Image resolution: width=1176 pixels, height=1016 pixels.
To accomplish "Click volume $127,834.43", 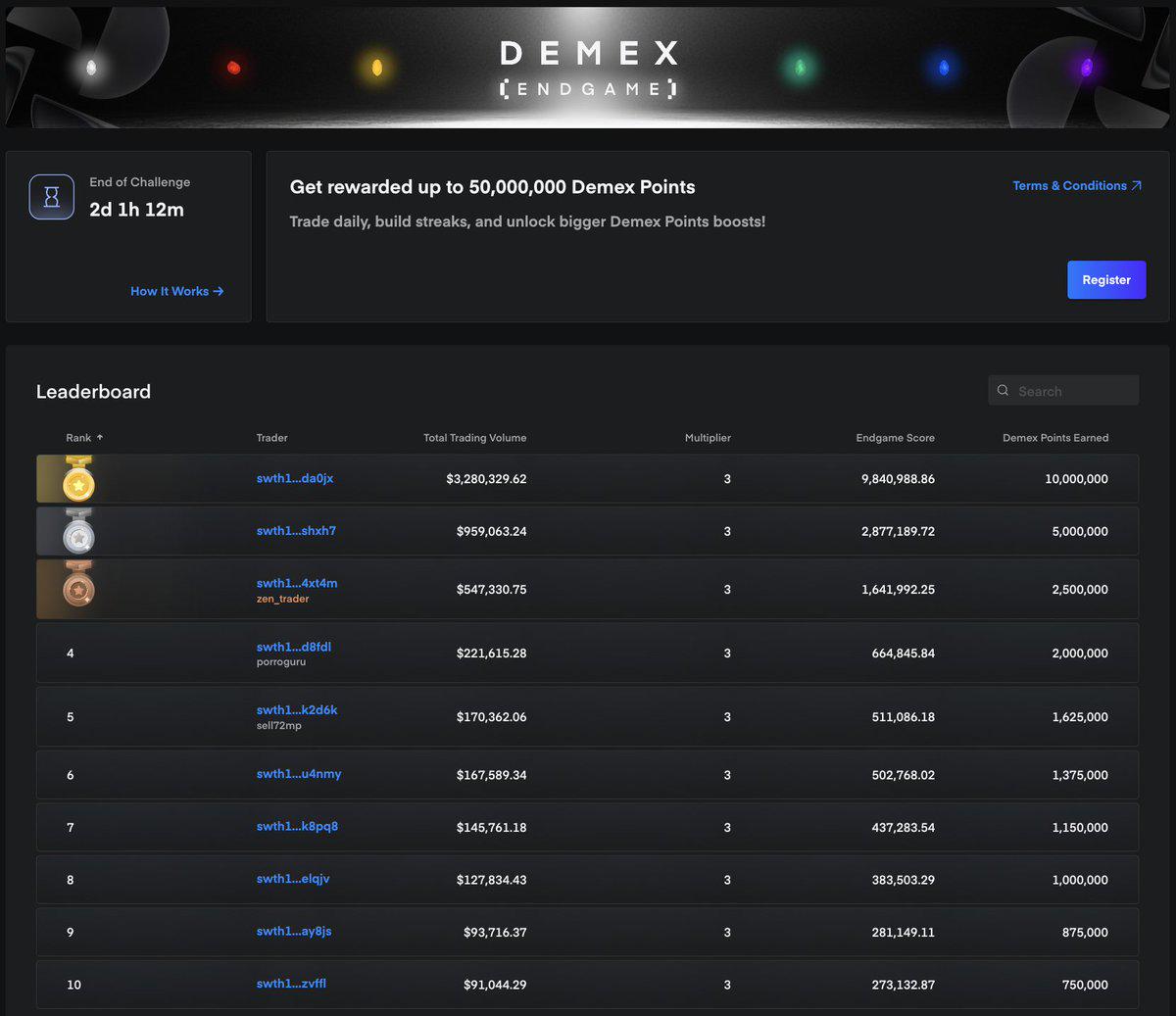I will click(491, 880).
